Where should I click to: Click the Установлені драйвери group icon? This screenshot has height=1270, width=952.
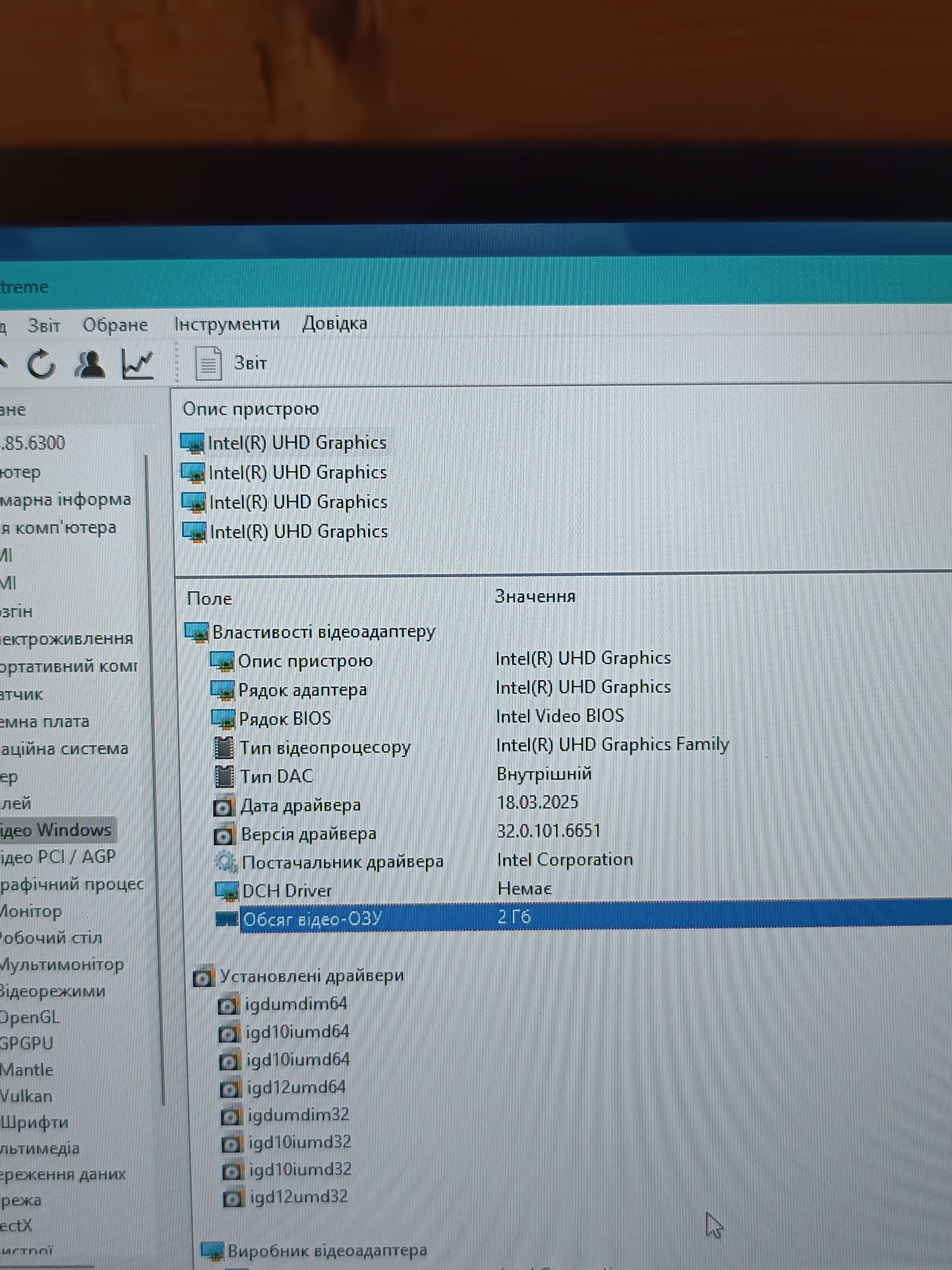[203, 978]
